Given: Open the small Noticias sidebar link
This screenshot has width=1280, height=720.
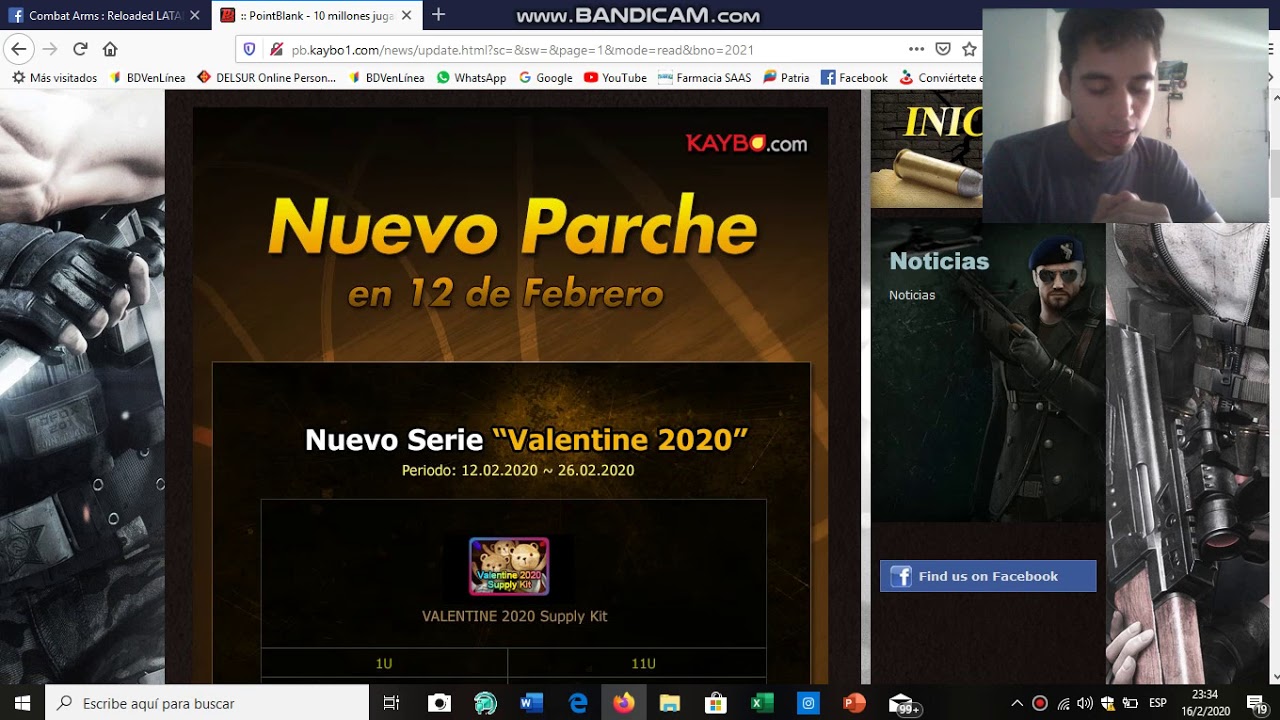Looking at the screenshot, I should point(912,295).
